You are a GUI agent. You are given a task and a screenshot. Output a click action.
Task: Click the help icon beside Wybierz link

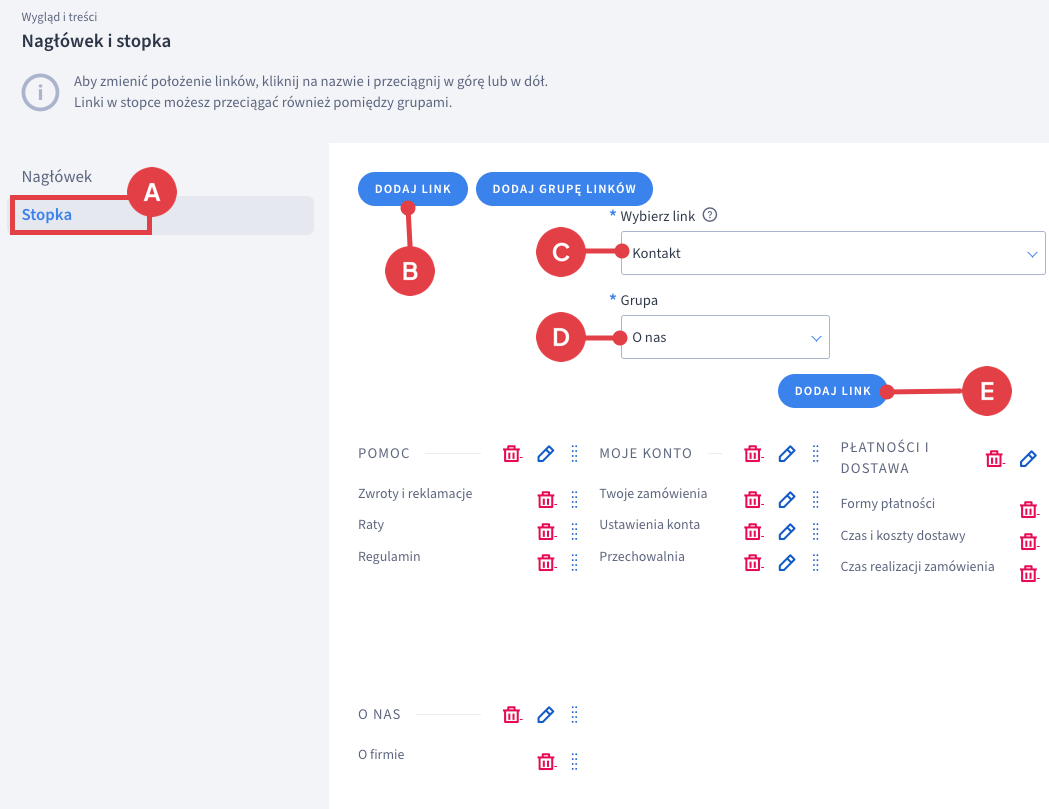tap(710, 215)
